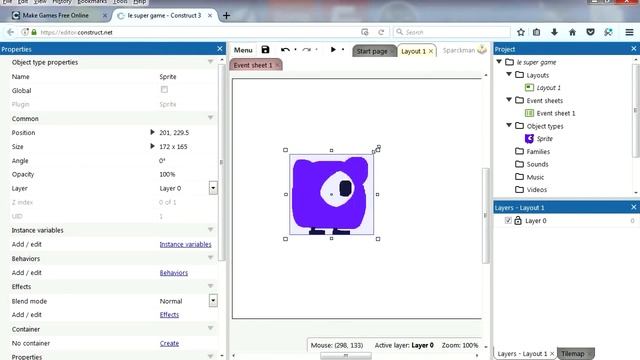Click the Create container link
Viewport: 640px width, 360px height.
pyautogui.click(x=169, y=343)
